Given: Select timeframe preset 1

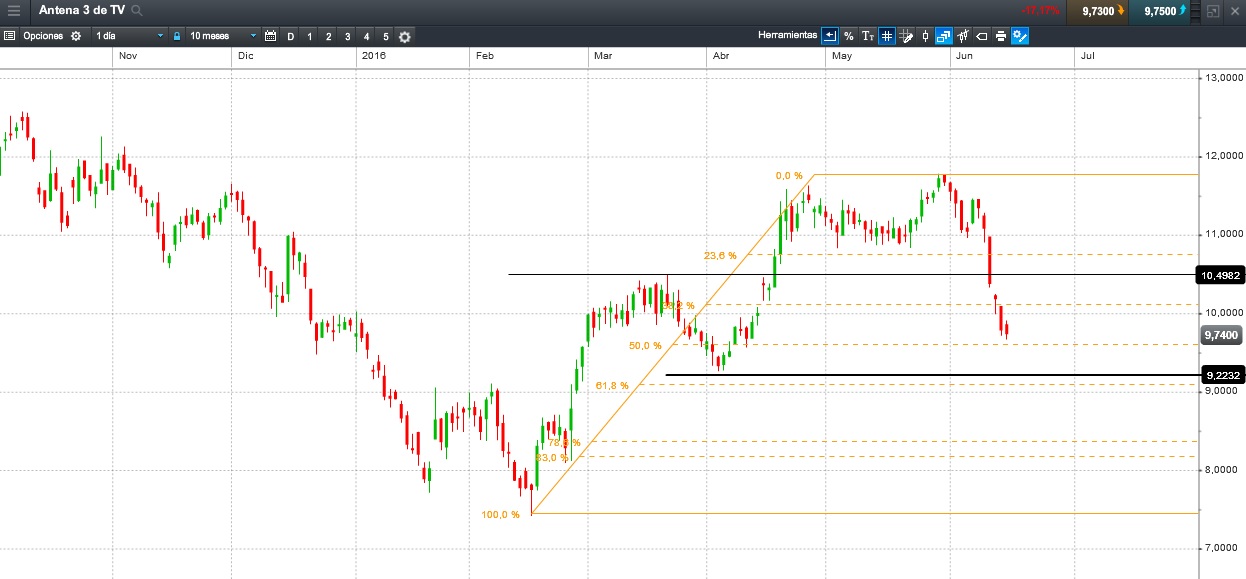Looking at the screenshot, I should 310,36.
